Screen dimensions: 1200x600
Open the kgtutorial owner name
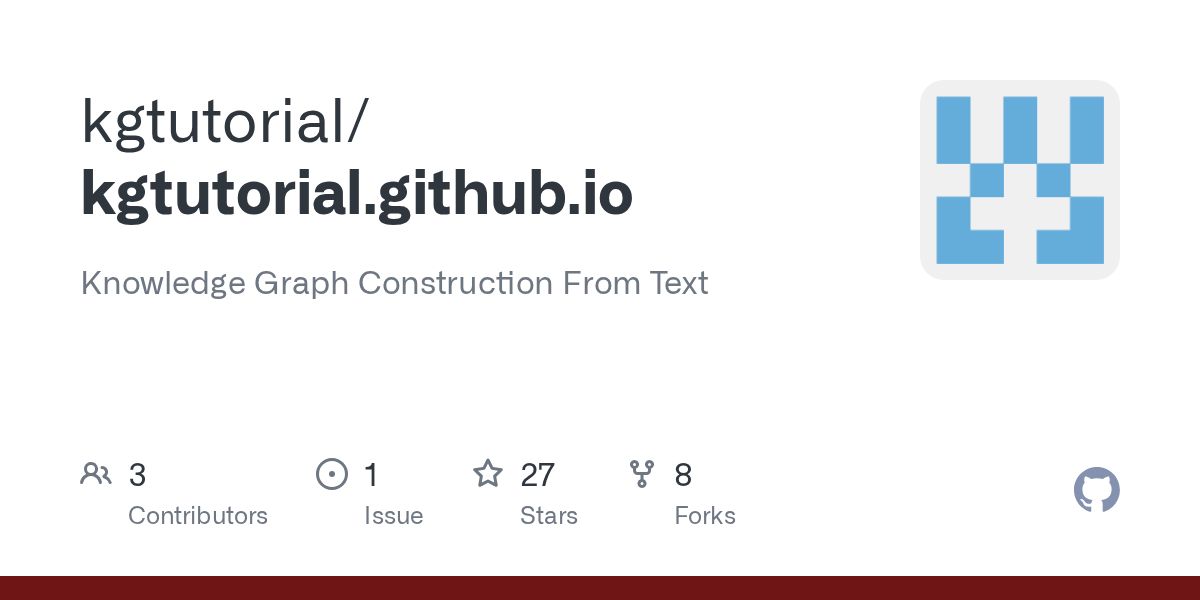[213, 122]
